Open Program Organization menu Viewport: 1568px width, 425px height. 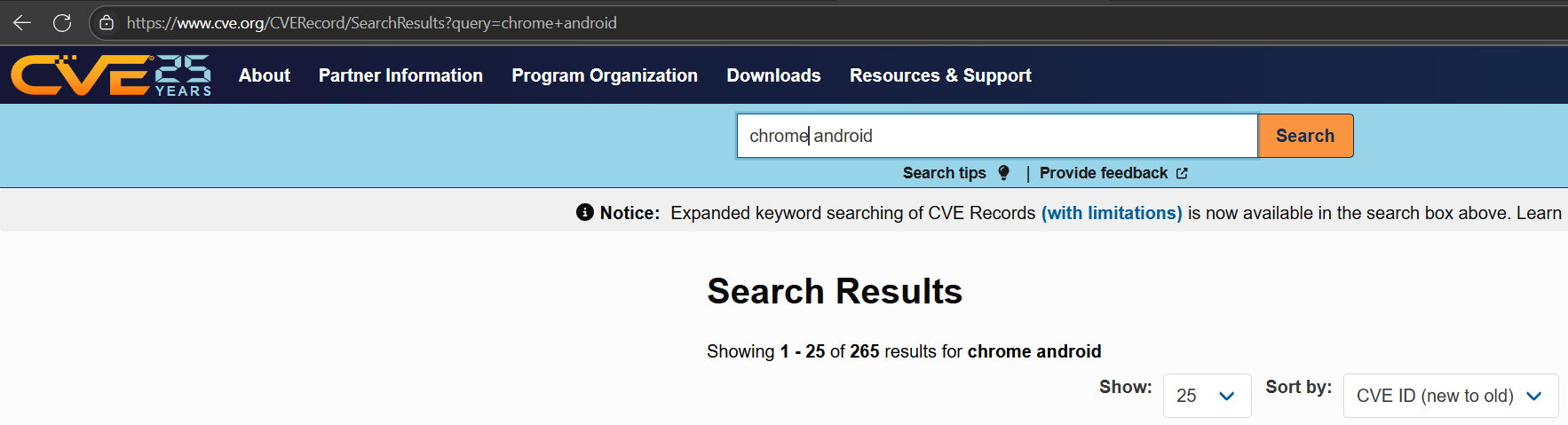(x=605, y=75)
